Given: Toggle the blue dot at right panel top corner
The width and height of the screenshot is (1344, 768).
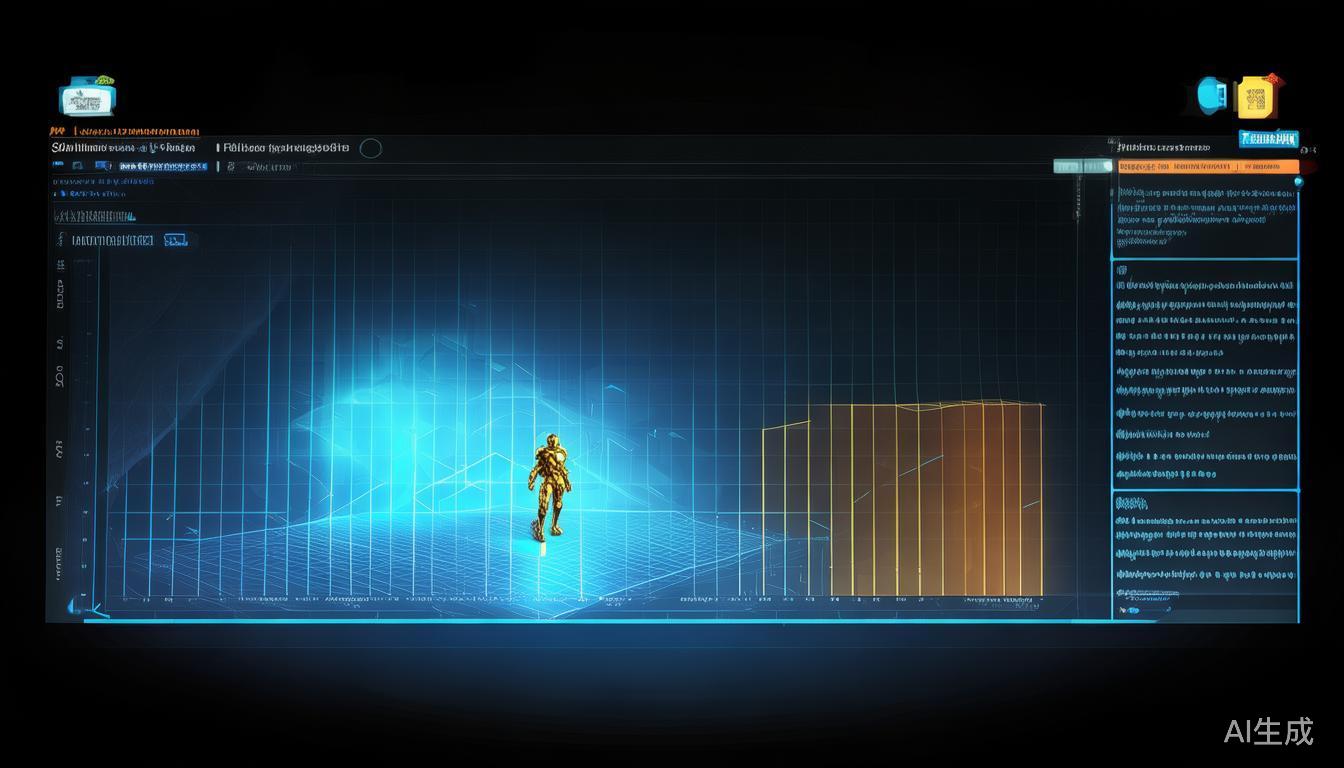Looking at the screenshot, I should pos(1298,182).
